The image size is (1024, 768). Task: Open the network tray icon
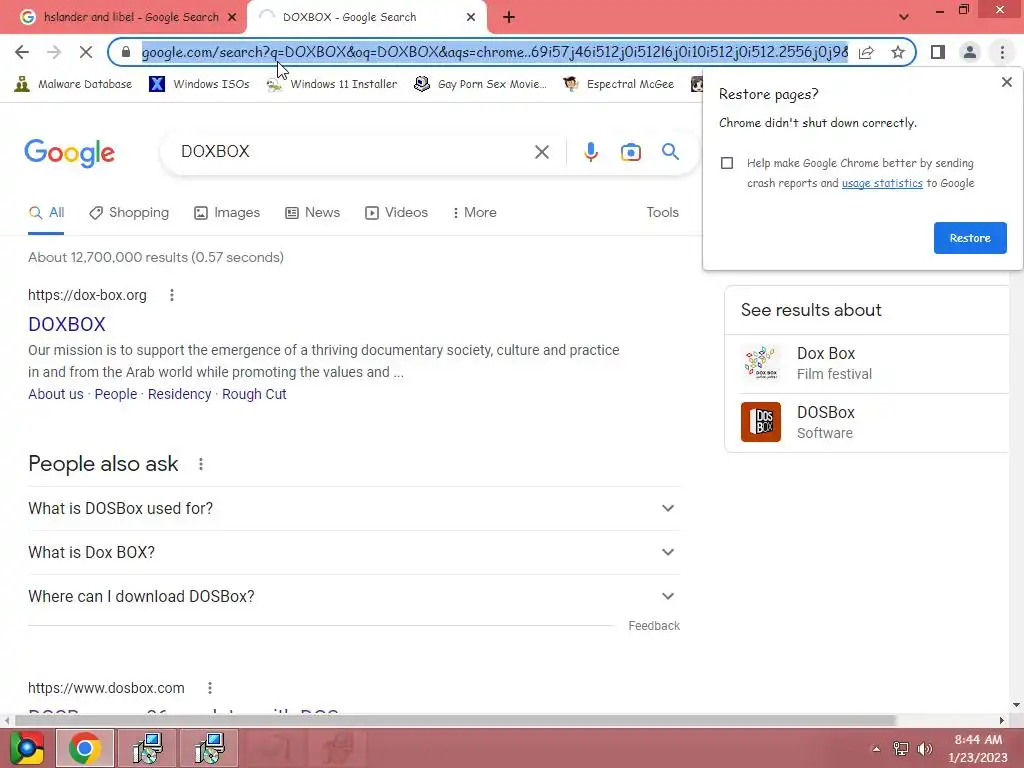pos(901,749)
